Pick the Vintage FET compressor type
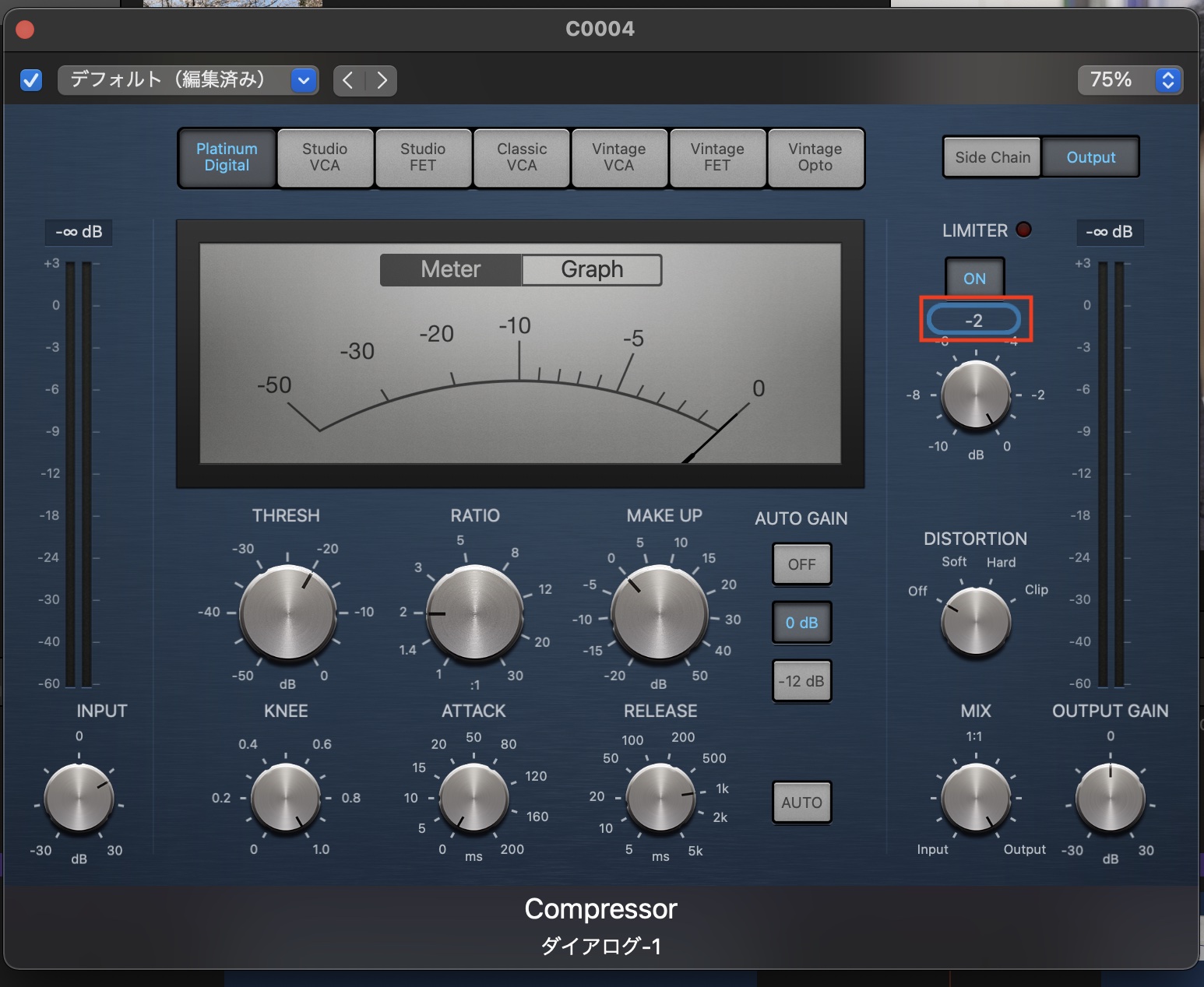1204x987 pixels. click(717, 158)
